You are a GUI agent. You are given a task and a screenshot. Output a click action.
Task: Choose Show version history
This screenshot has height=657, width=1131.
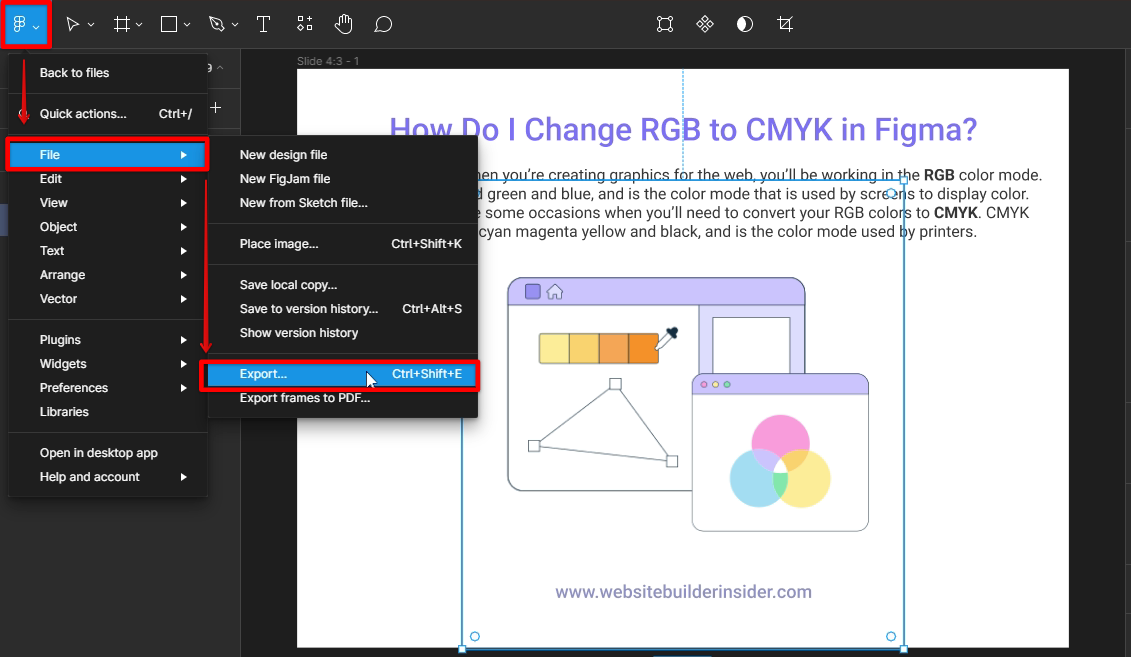pyautogui.click(x=343, y=332)
